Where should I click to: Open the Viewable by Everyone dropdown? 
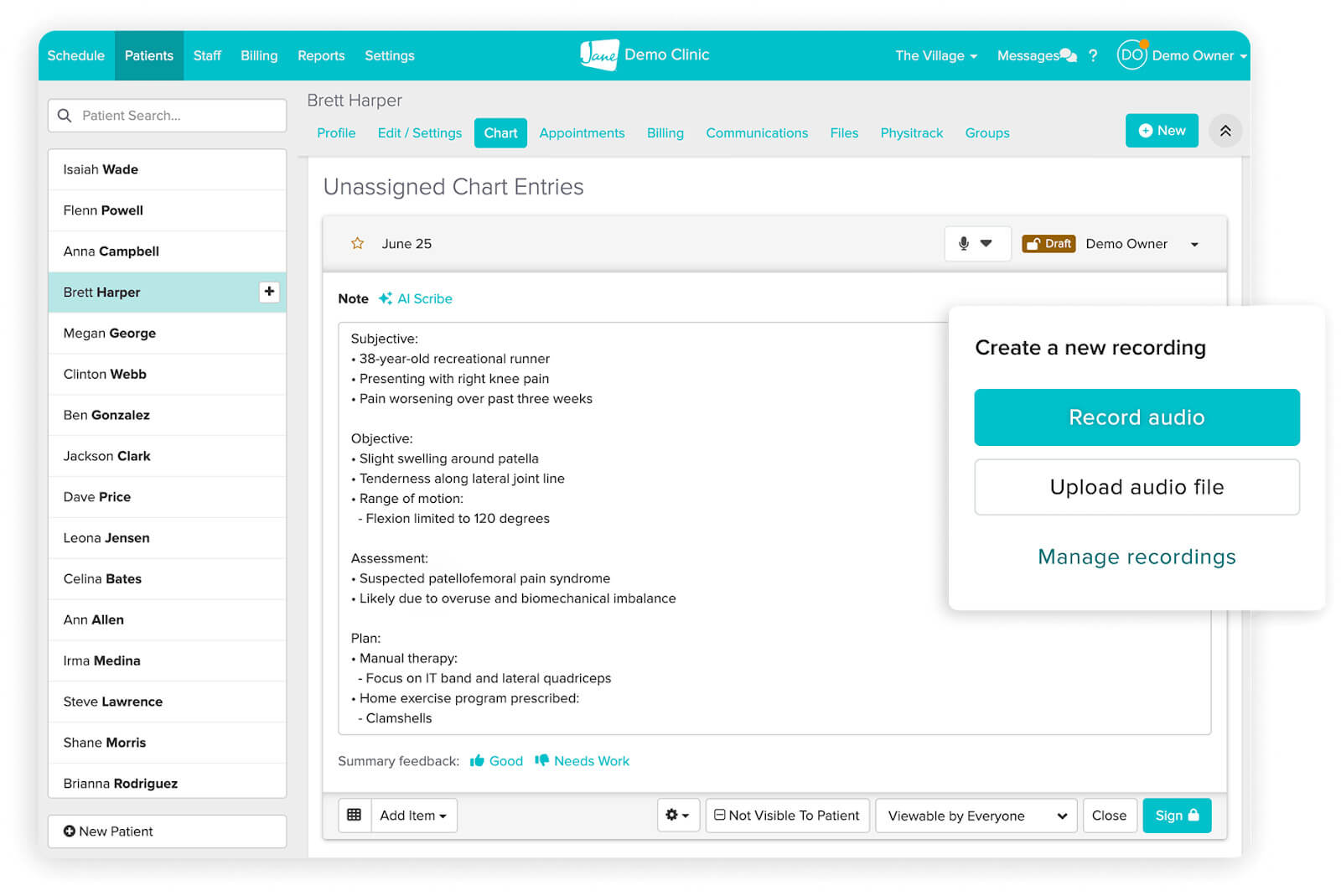pos(976,815)
